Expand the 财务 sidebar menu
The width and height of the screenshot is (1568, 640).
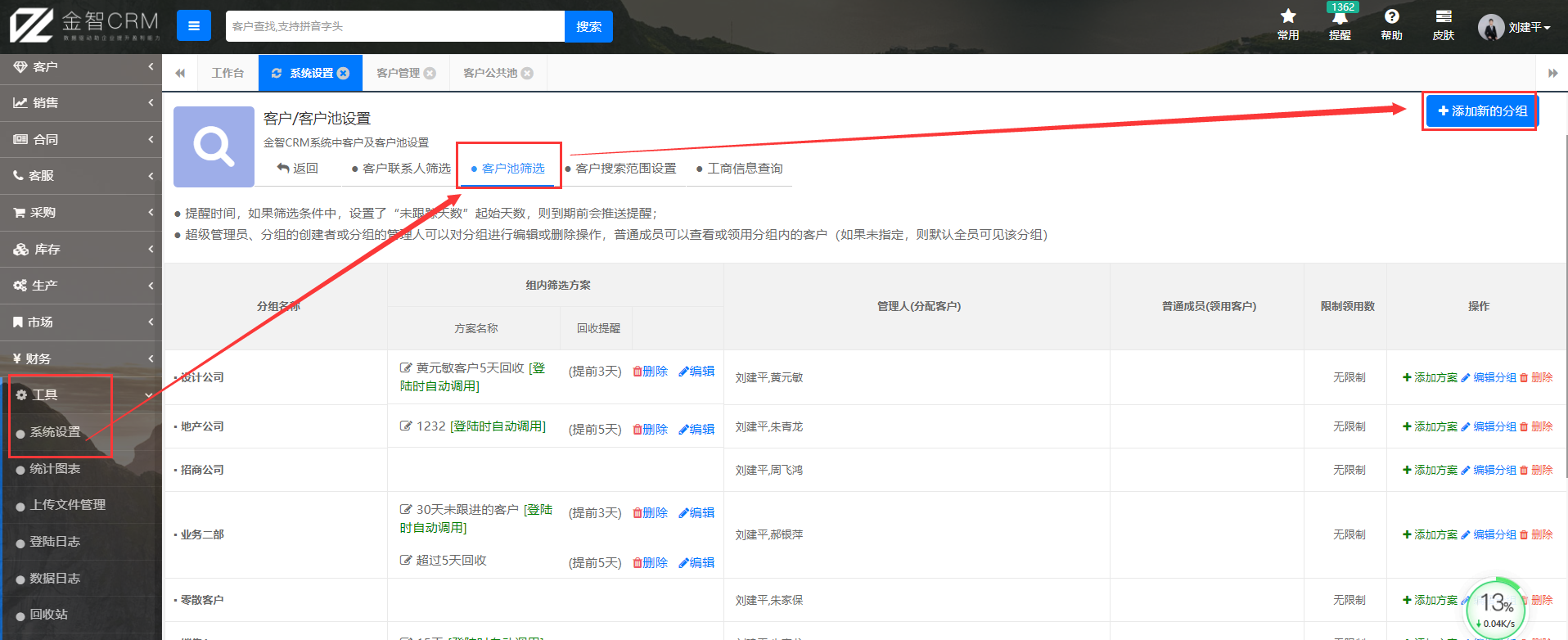click(x=81, y=359)
